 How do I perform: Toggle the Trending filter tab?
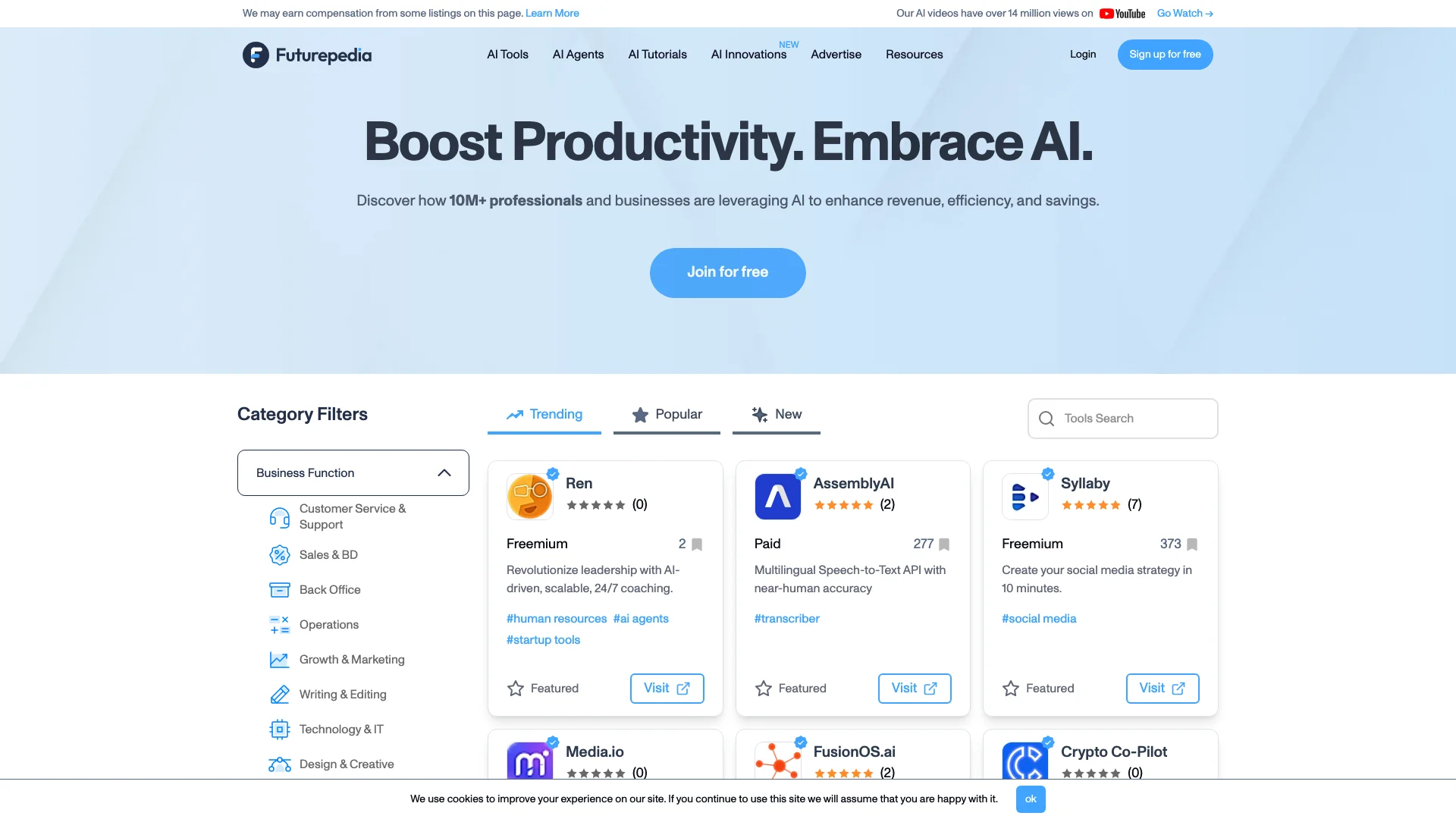544,414
